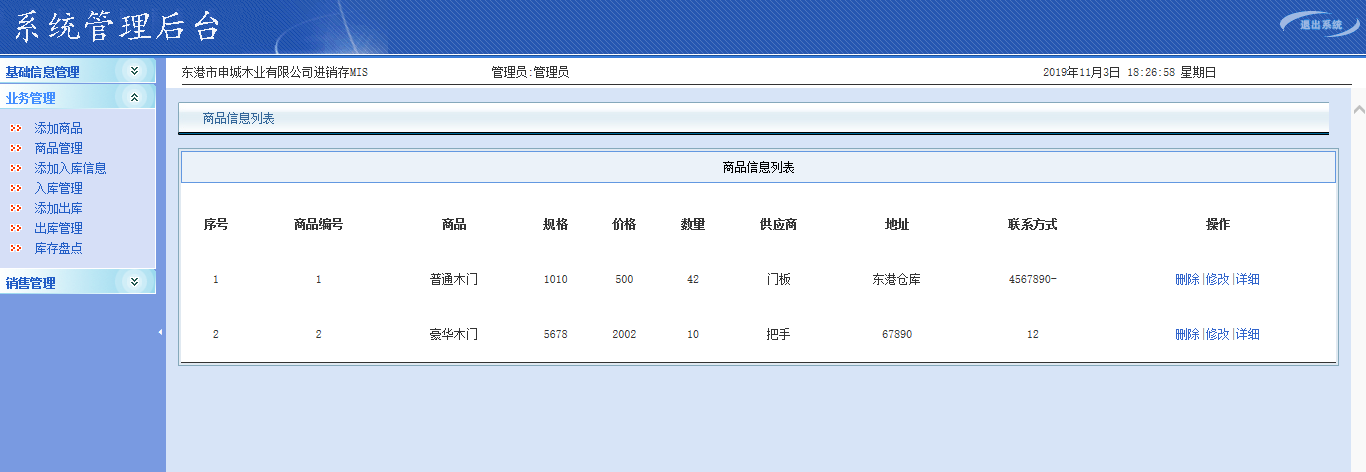1366x472 pixels.
Task: Click the arrow icon beside 商品管理
Action: point(16,148)
